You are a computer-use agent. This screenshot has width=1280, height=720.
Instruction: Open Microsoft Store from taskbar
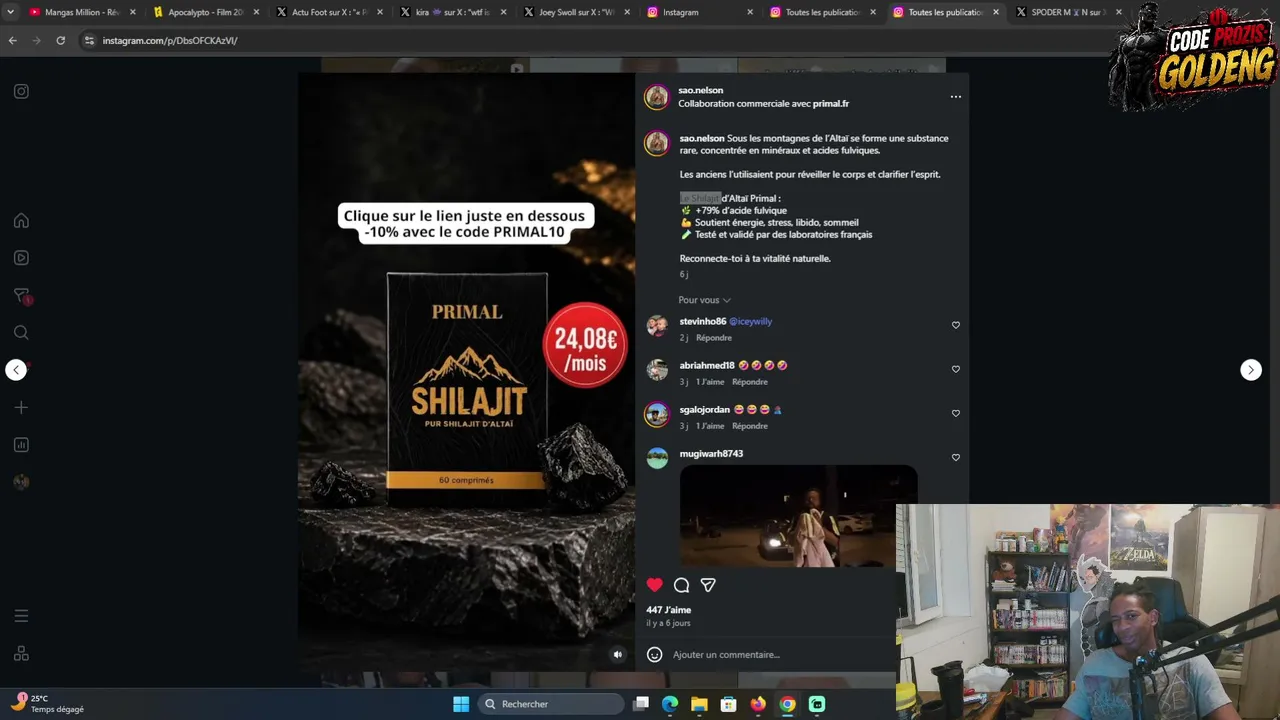tap(729, 704)
